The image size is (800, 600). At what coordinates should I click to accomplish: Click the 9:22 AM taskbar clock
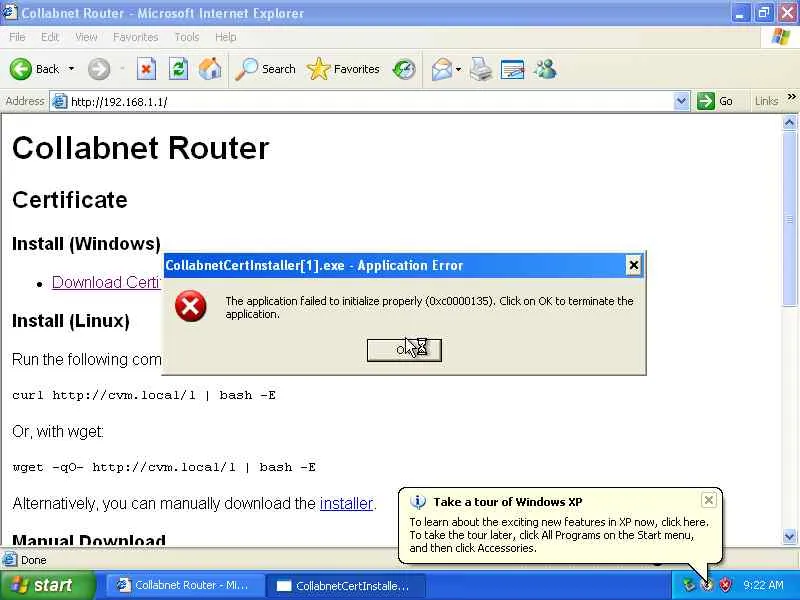pos(763,585)
